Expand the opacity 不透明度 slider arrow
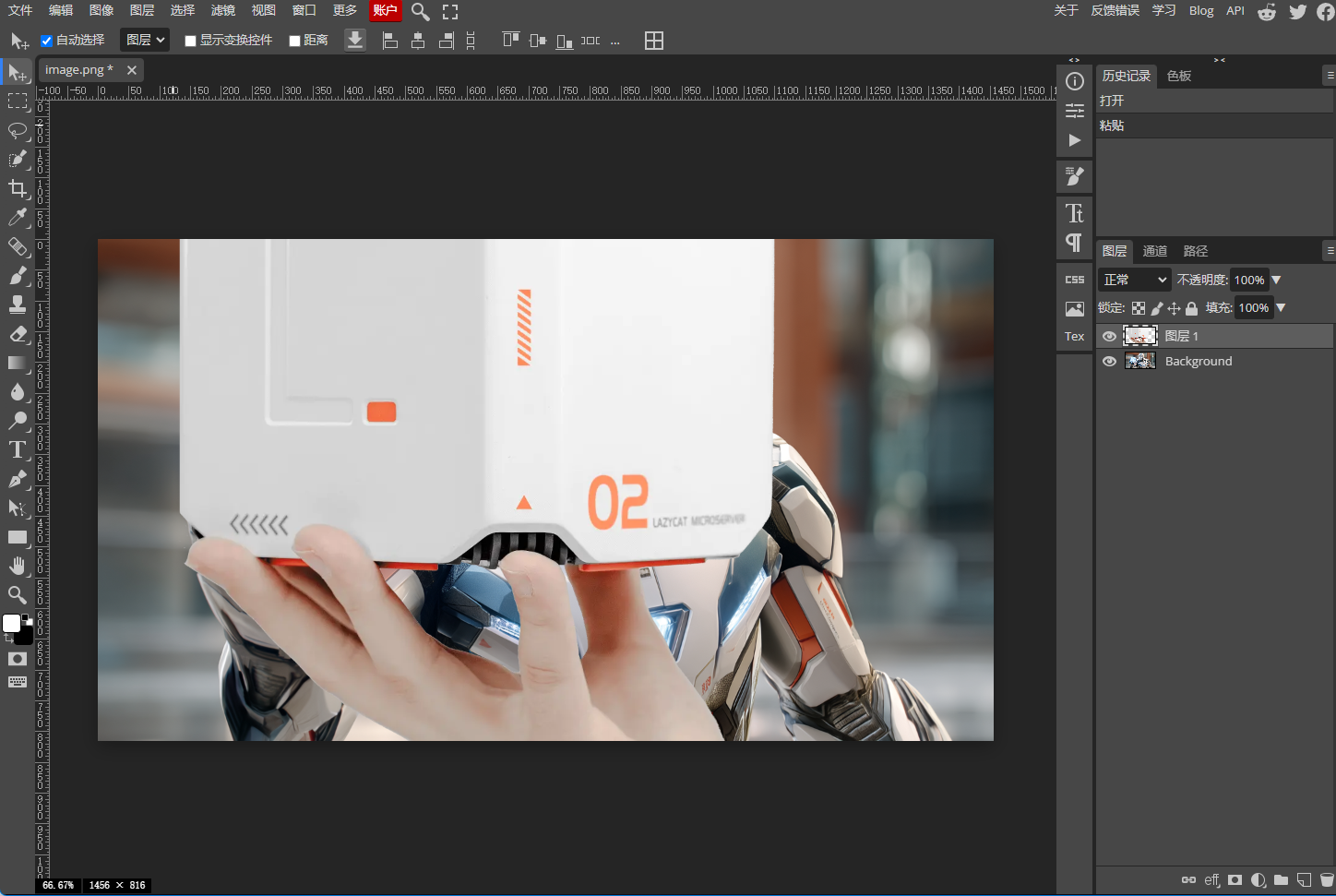Screen dimensions: 1336x896 tap(1277, 280)
